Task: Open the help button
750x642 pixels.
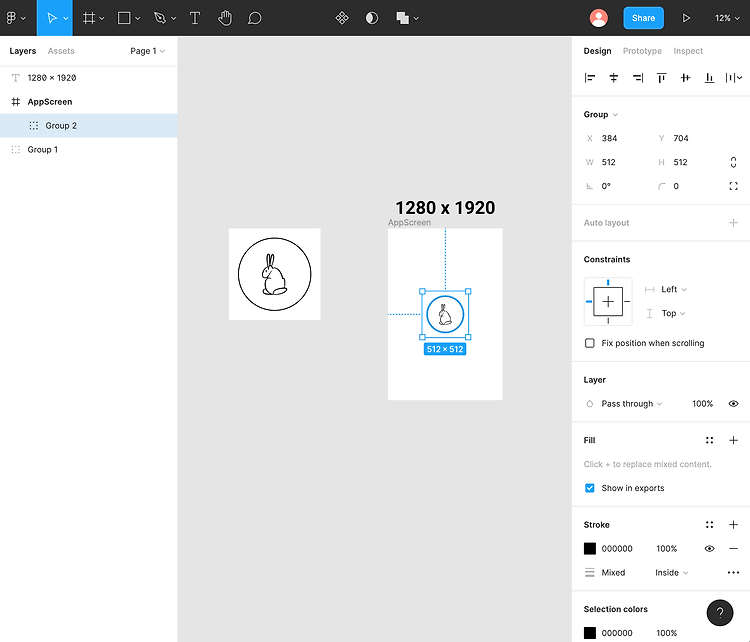Action: [720, 612]
